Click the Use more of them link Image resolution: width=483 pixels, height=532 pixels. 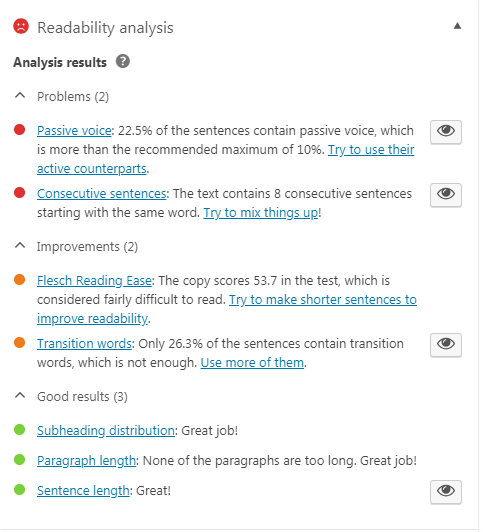click(x=252, y=363)
